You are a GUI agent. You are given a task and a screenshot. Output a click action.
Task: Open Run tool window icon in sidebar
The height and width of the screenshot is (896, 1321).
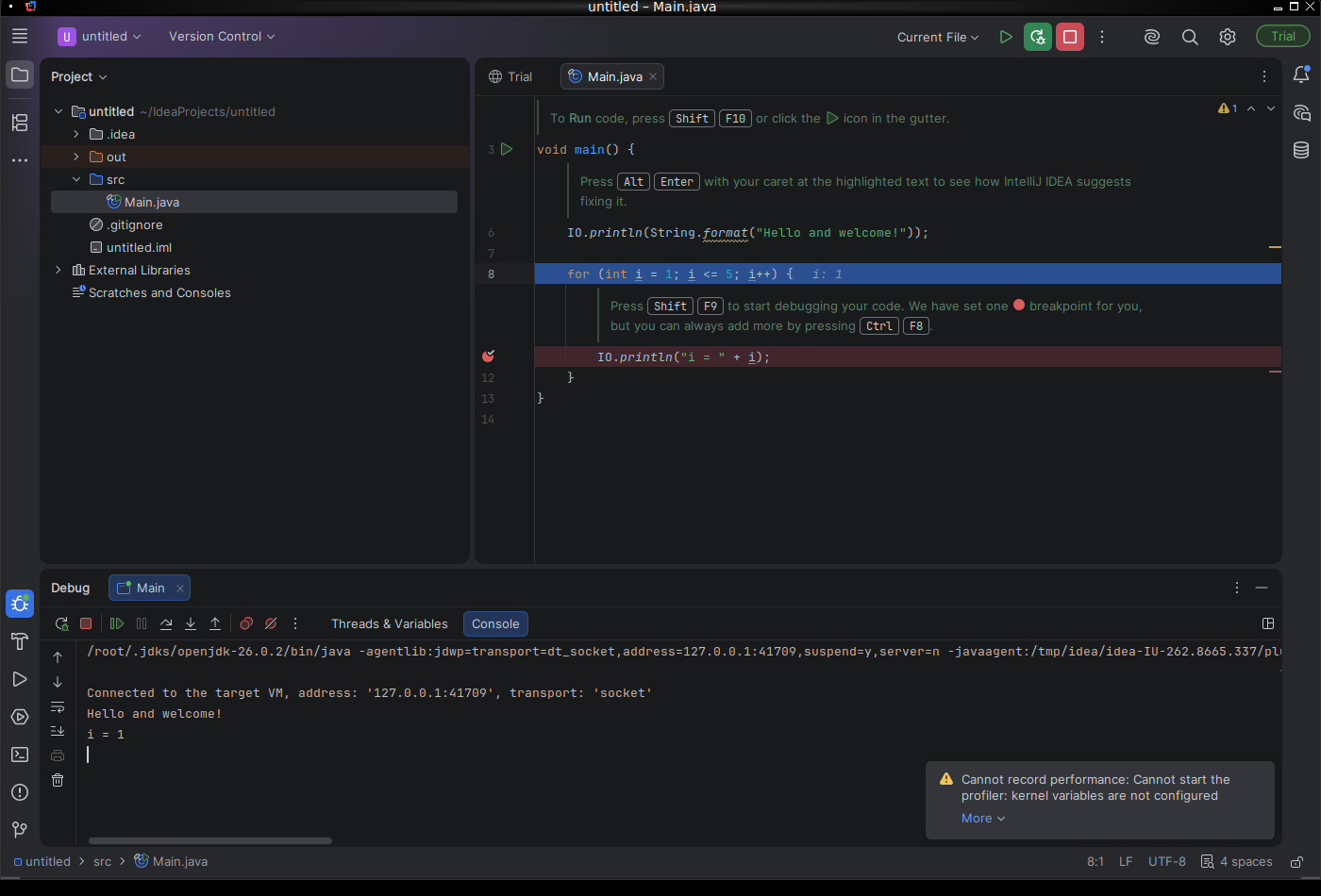[20, 679]
